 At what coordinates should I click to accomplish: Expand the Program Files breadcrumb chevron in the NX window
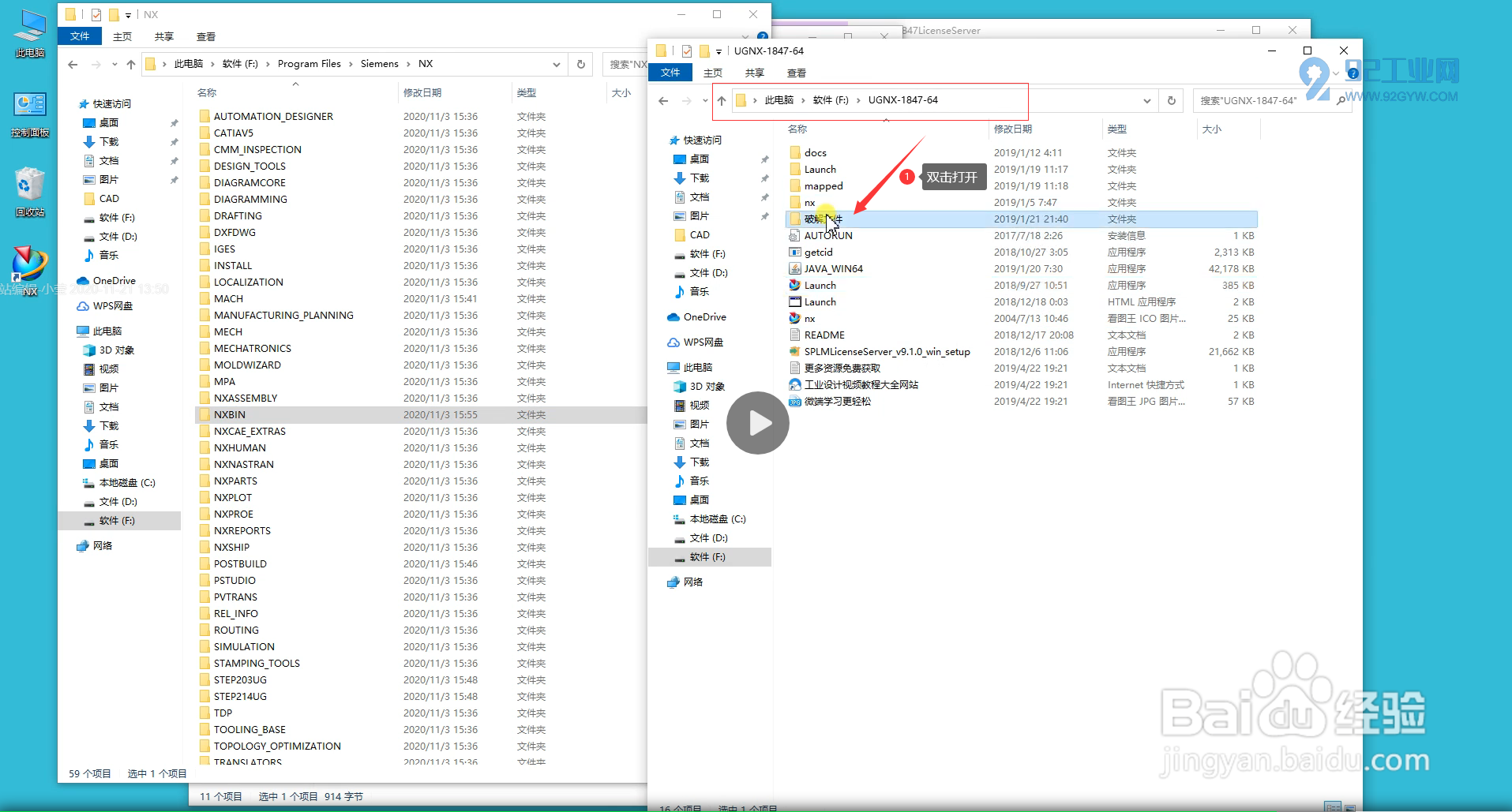pos(351,64)
